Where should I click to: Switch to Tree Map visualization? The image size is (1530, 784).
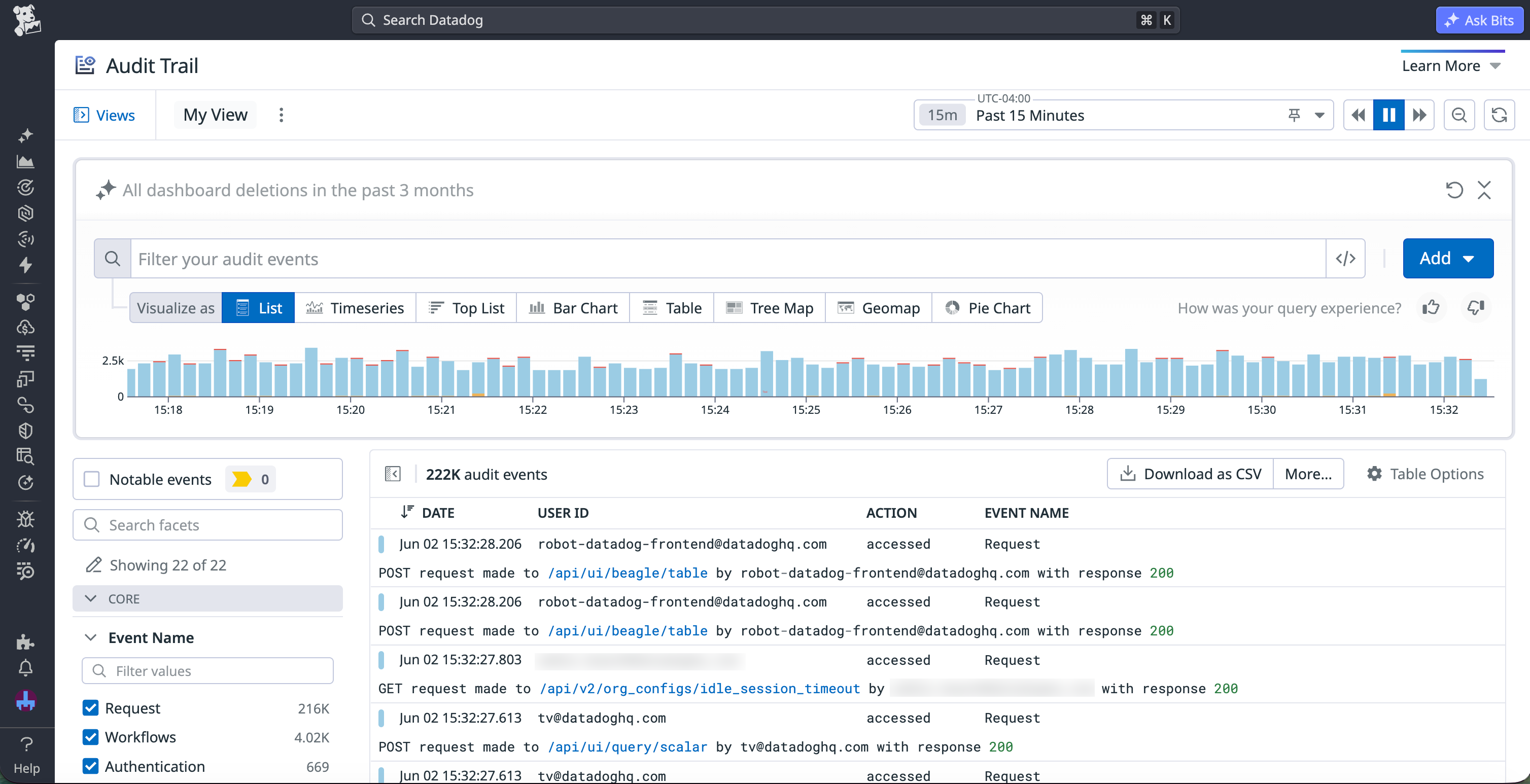click(770, 308)
